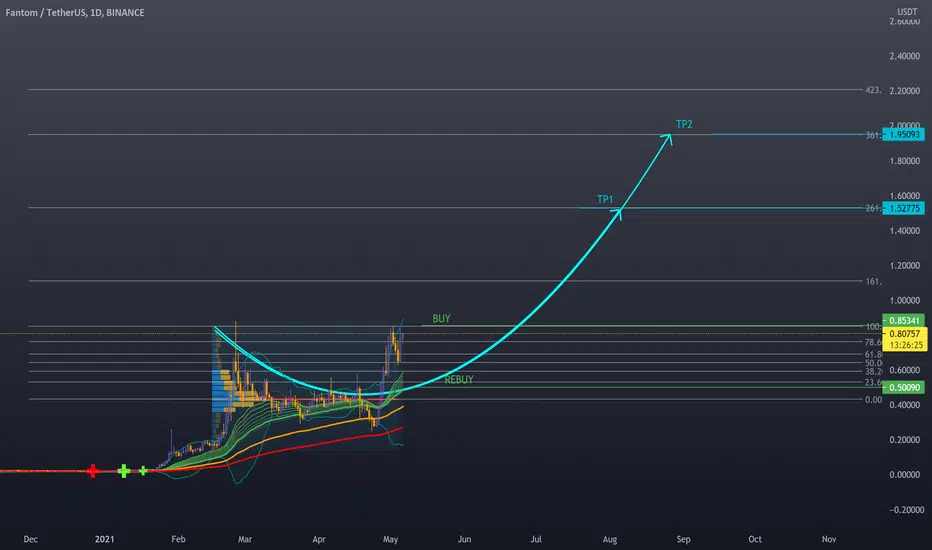The width and height of the screenshot is (932, 550).
Task: Click the 0.60000 price axis value
Action: (x=905, y=370)
